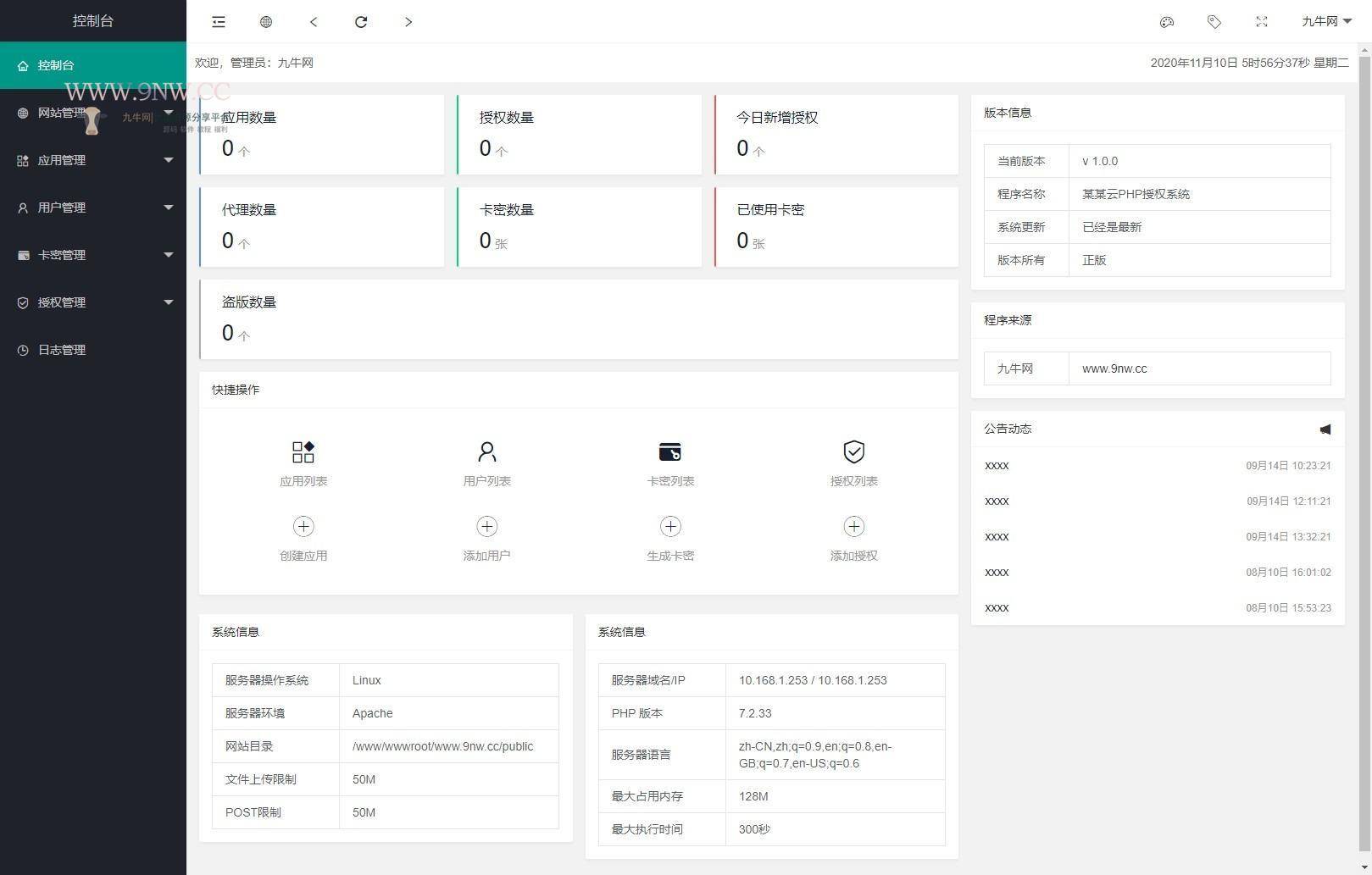Click the 日志管理 clock icon
The image size is (1372, 875).
pyautogui.click(x=23, y=350)
